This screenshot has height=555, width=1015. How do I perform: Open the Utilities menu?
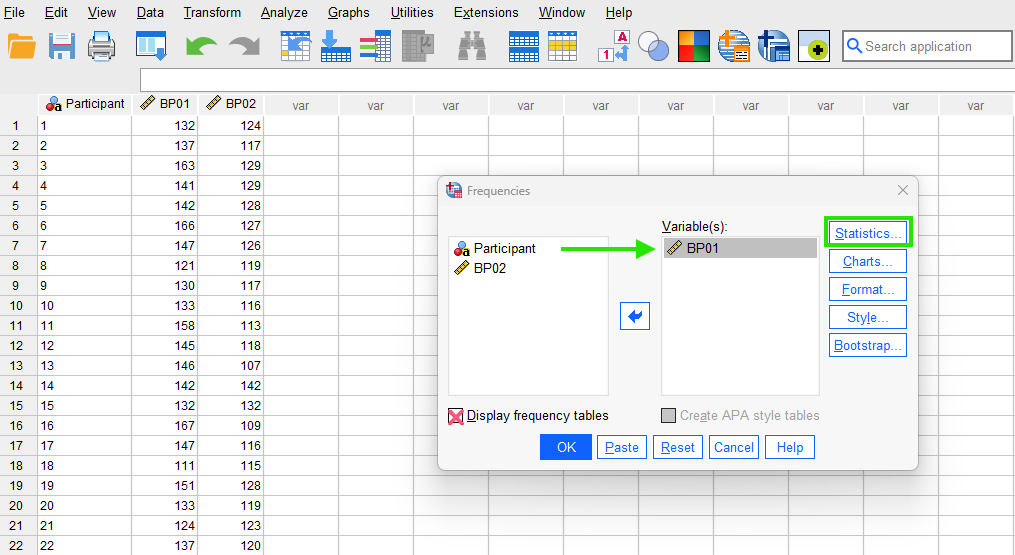pos(412,12)
